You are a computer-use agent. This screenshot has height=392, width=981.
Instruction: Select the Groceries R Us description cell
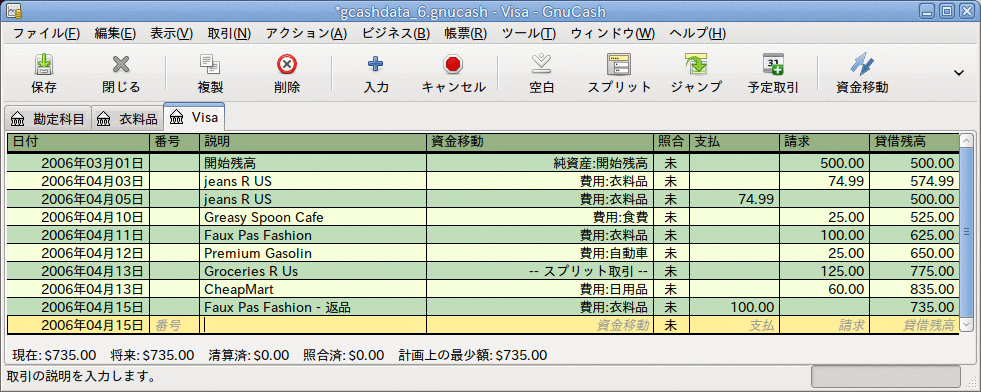pos(313,272)
